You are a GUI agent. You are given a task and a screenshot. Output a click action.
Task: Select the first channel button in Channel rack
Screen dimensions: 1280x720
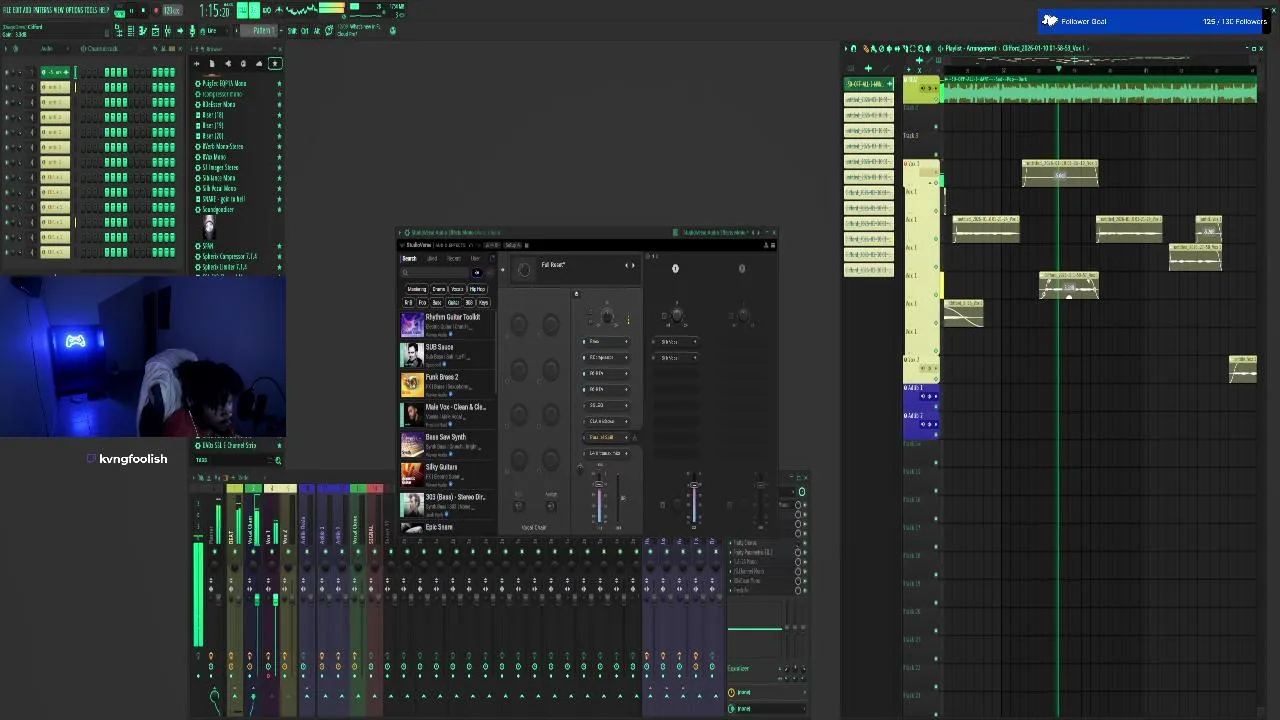pyautogui.click(x=55, y=72)
